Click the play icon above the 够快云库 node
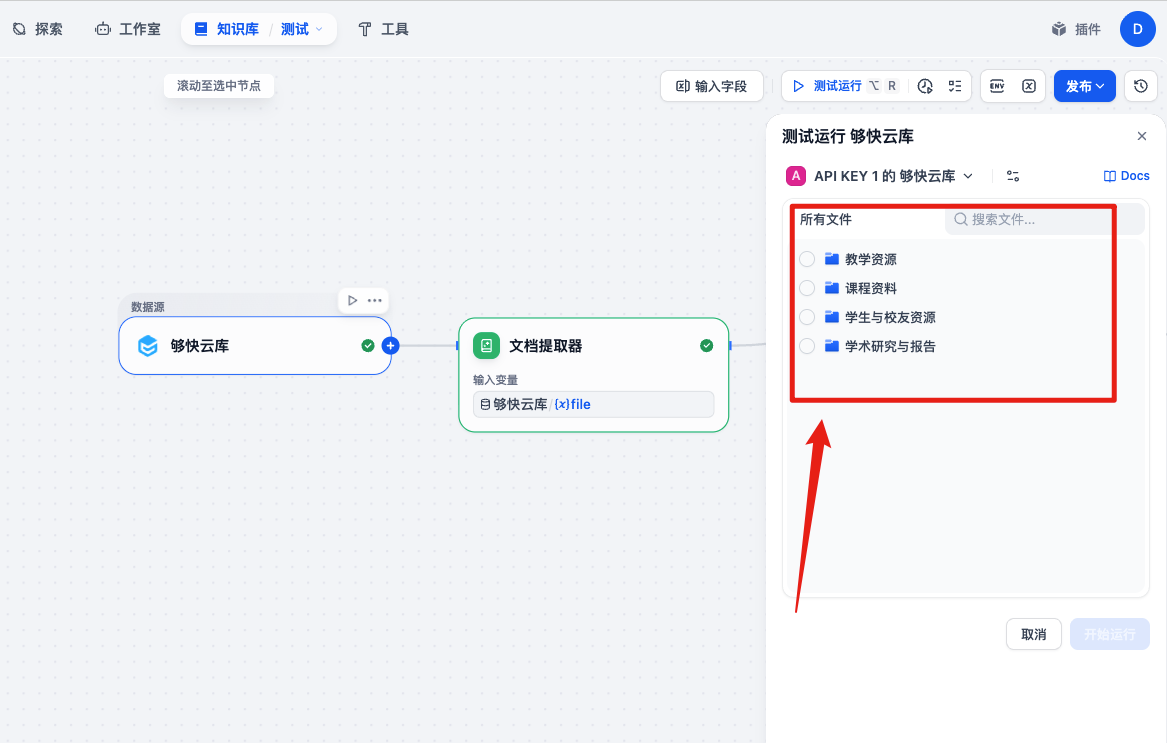1167x743 pixels. (x=352, y=300)
